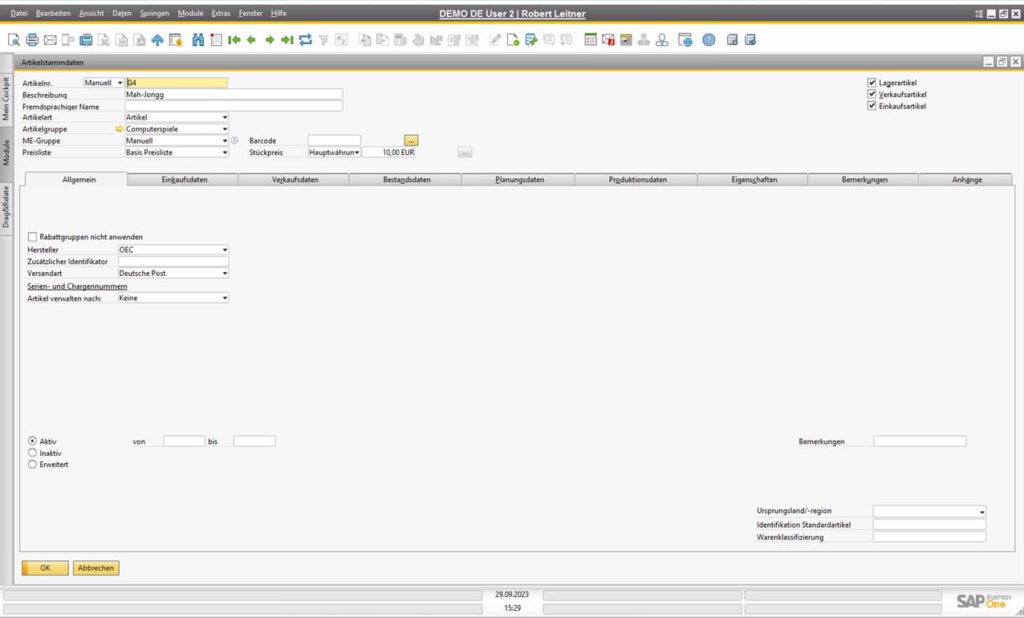Expand the Ursprungsland/-region dropdown
The image size is (1024, 618).
pyautogui.click(x=982, y=512)
